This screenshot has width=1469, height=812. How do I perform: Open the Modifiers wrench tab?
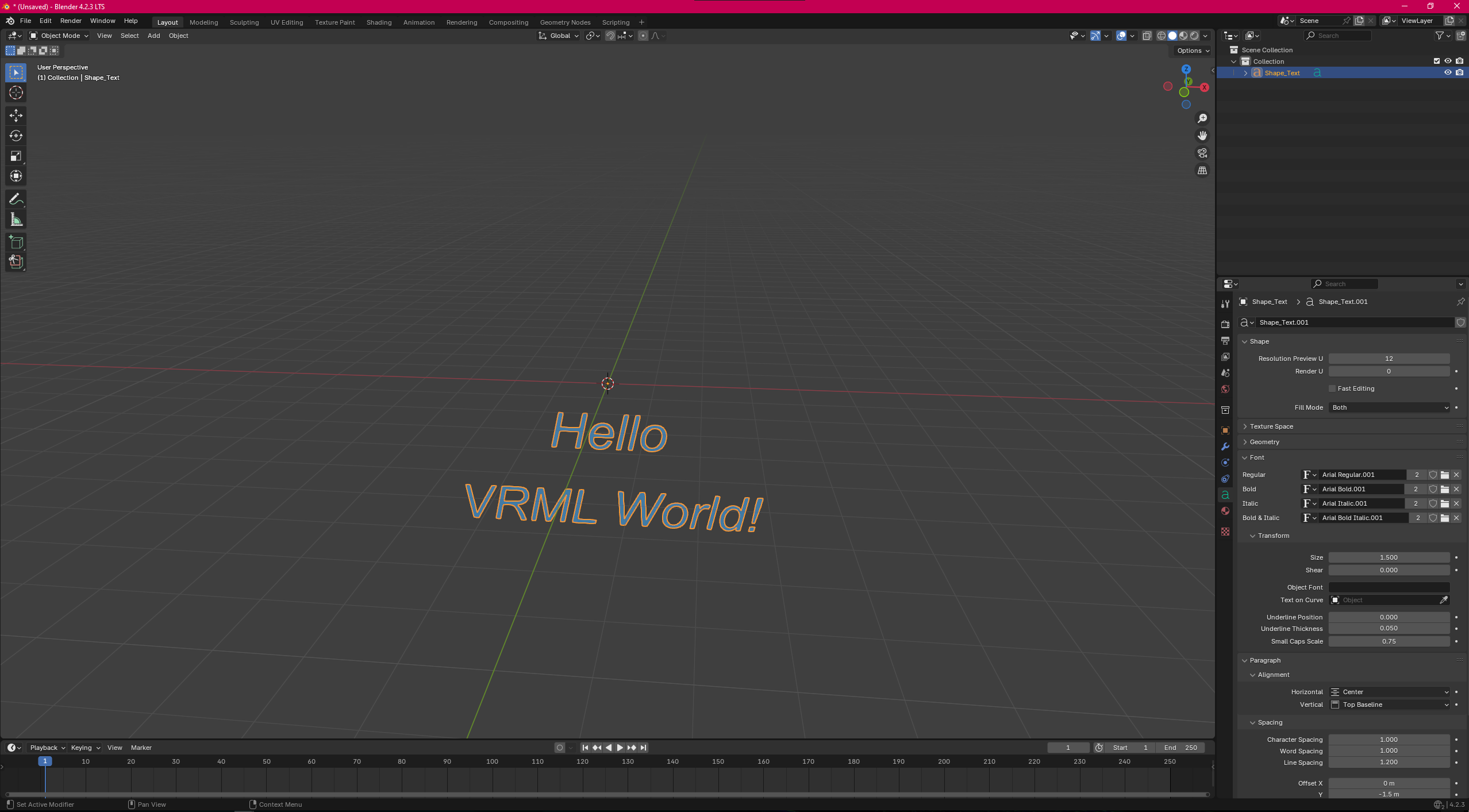(x=1225, y=447)
